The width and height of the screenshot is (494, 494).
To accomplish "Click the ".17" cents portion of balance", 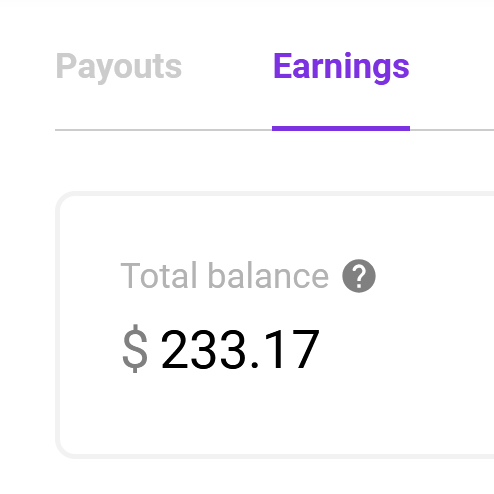I will click(x=285, y=349).
